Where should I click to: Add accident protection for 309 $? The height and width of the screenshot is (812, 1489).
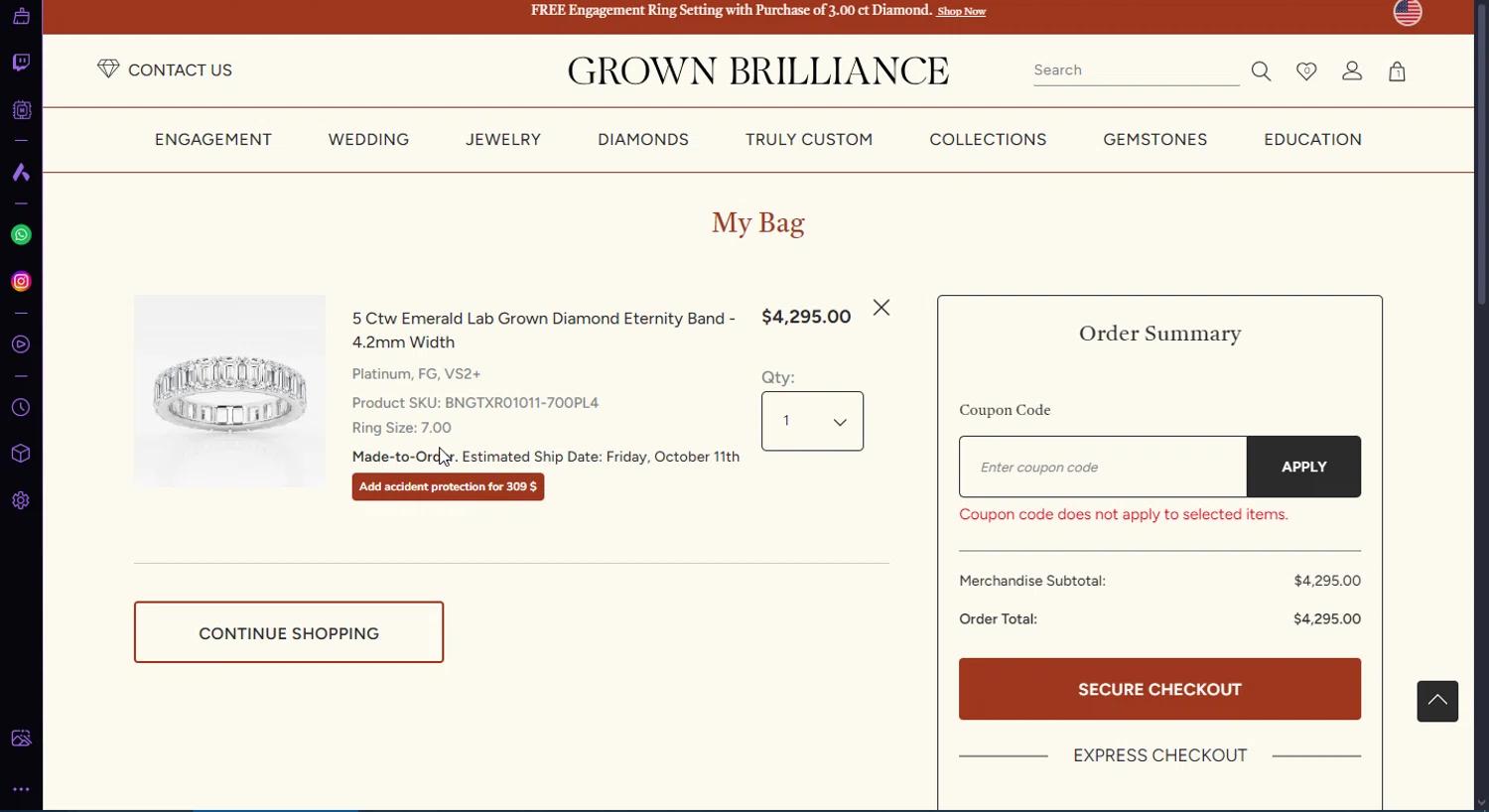click(448, 486)
